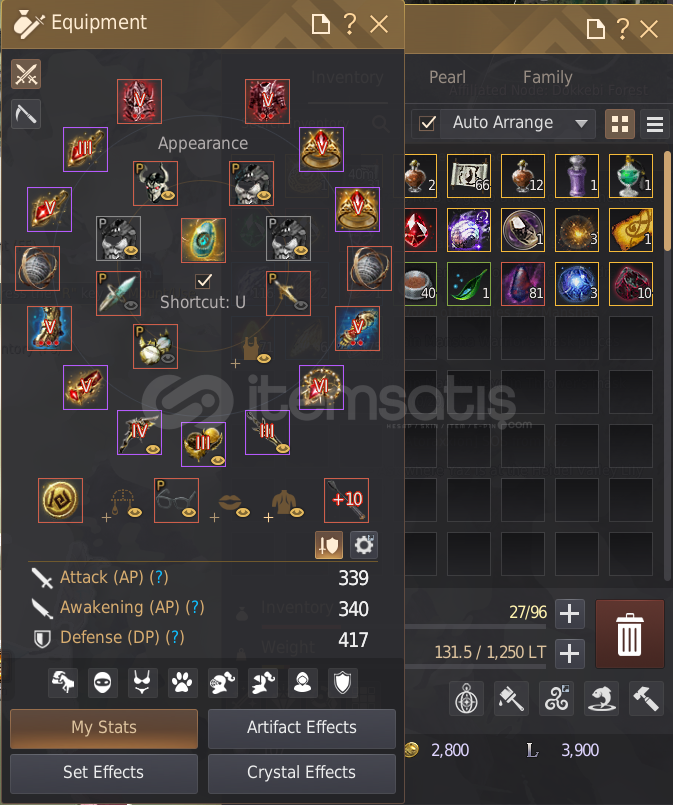This screenshot has width=673, height=805.
Task: Switch inventory to grid view
Action: pos(620,124)
